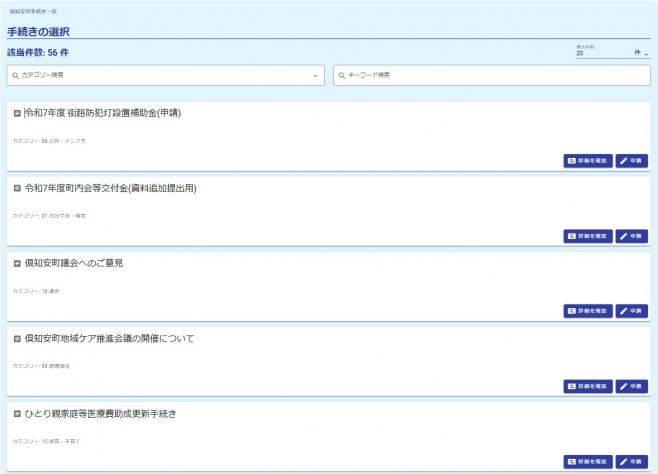This screenshot has height=474, width=658.
Task: Check details of 倶知安町地域ケア推進会議の開催について
Action: point(588,386)
